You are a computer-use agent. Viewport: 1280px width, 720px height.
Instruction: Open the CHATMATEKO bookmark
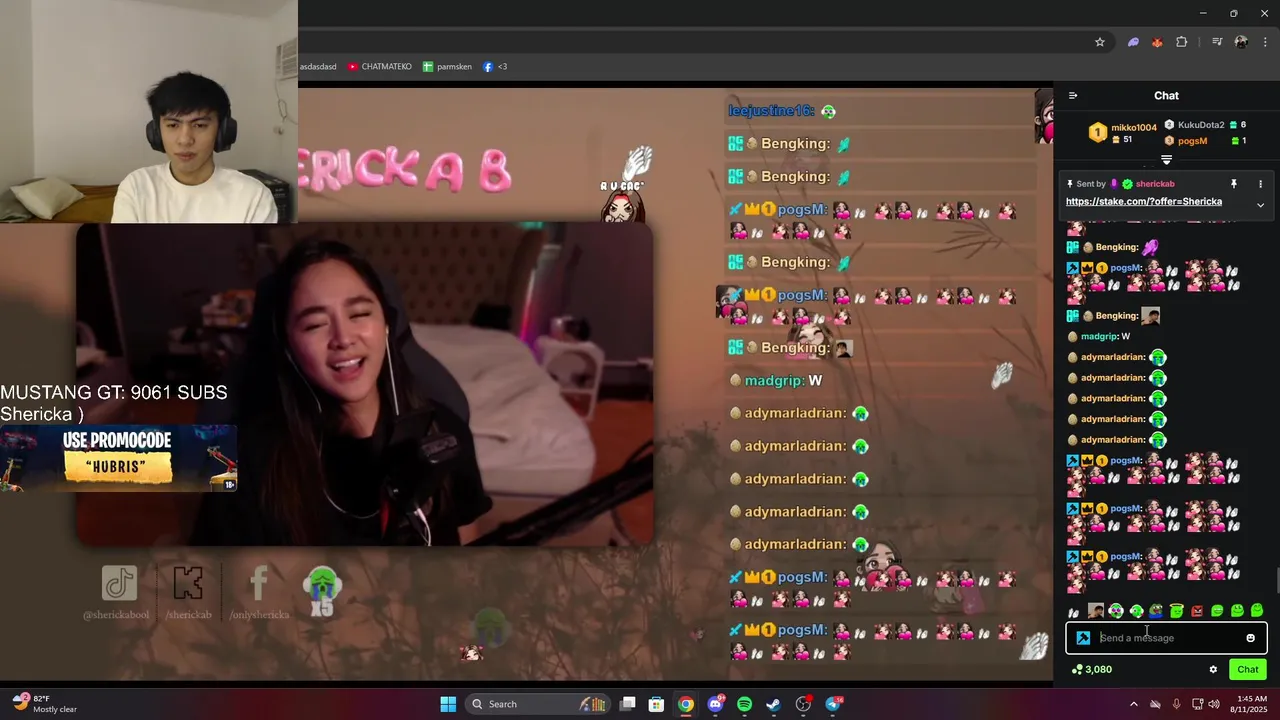click(x=380, y=66)
